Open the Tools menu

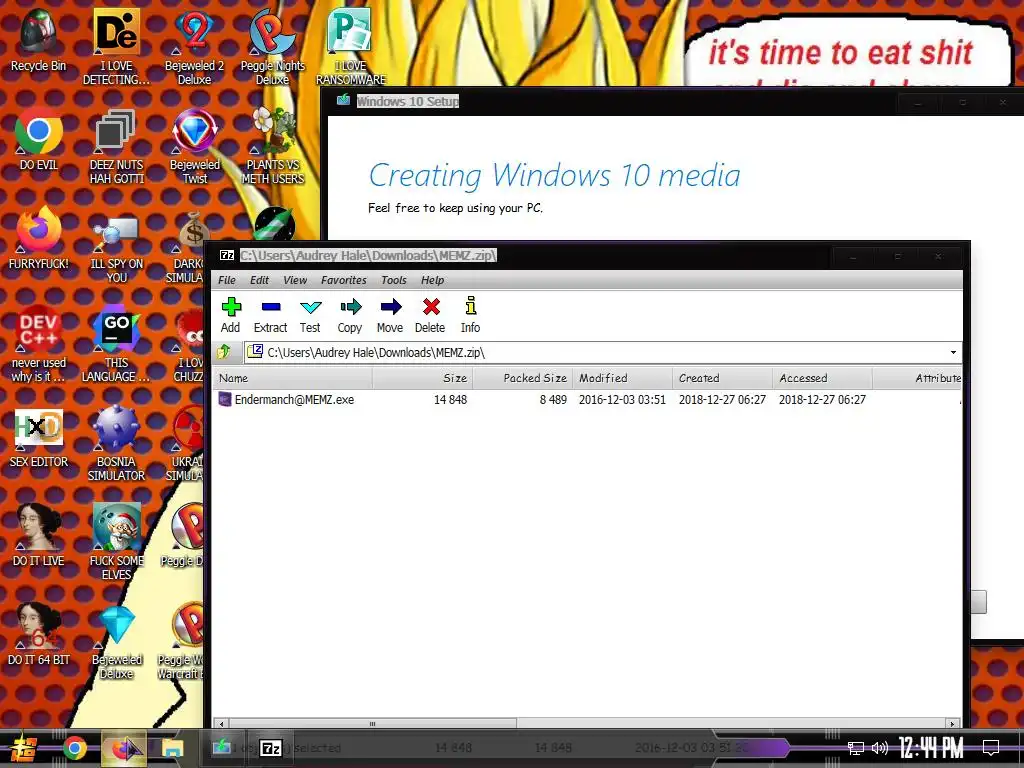click(x=394, y=280)
